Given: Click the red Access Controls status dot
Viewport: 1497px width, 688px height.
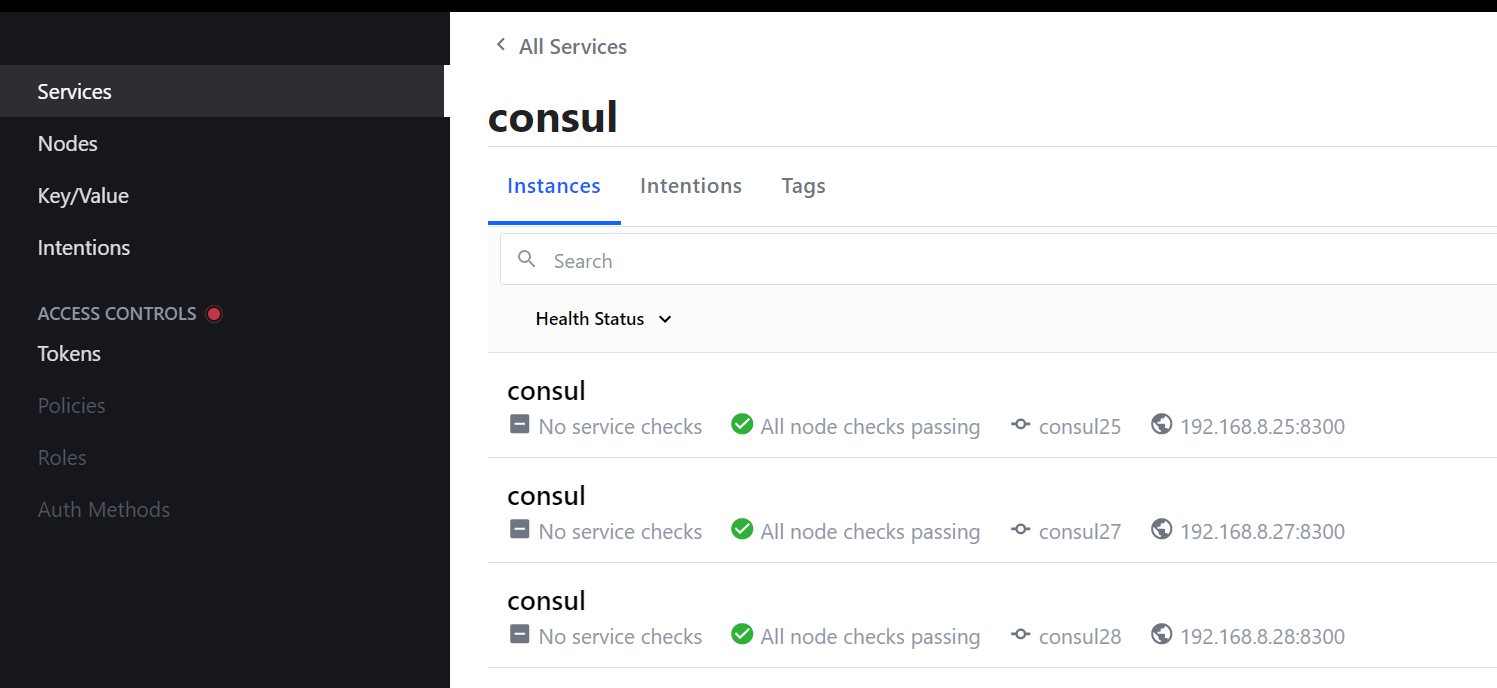Looking at the screenshot, I should click(x=213, y=313).
